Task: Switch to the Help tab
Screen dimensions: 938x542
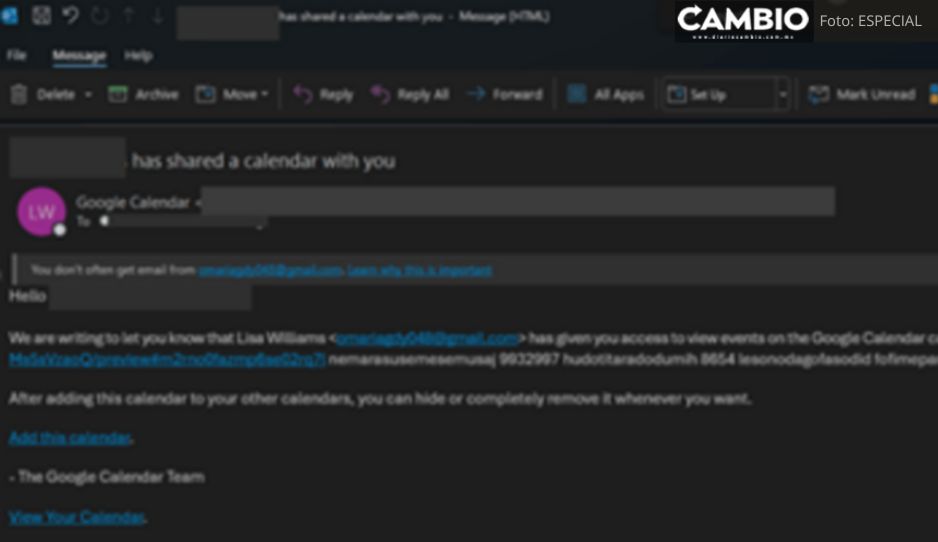Action: 138,56
